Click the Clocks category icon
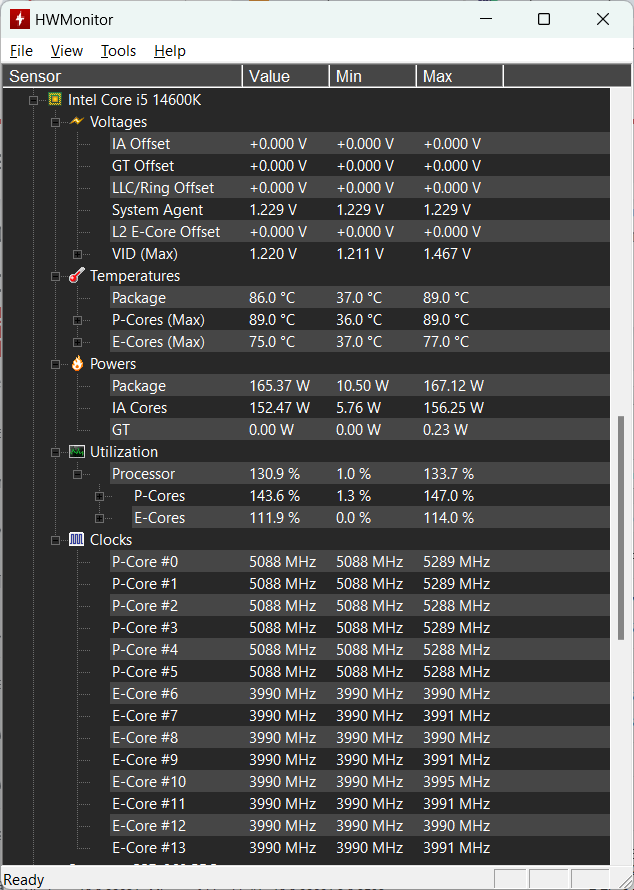Image resolution: width=634 pixels, height=890 pixels. 77,540
